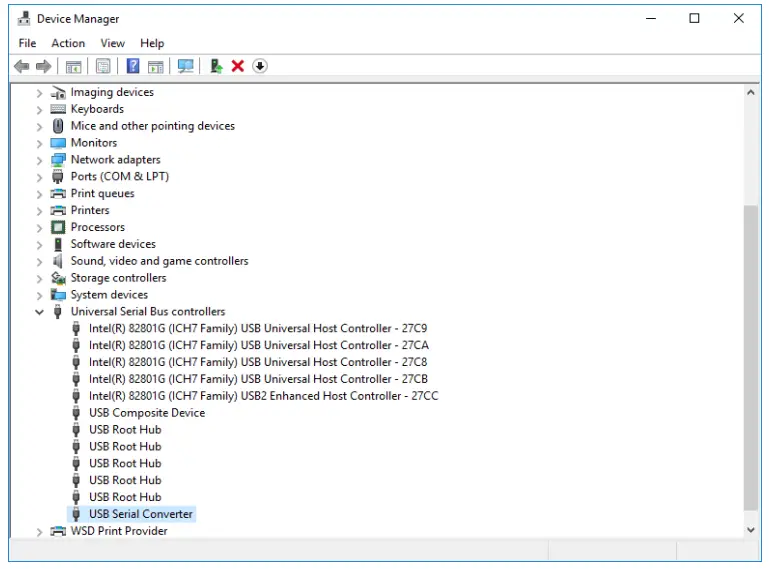Click the Update driver software toolbar icon
Image resolution: width=770 pixels, height=569 pixels.
pos(216,66)
